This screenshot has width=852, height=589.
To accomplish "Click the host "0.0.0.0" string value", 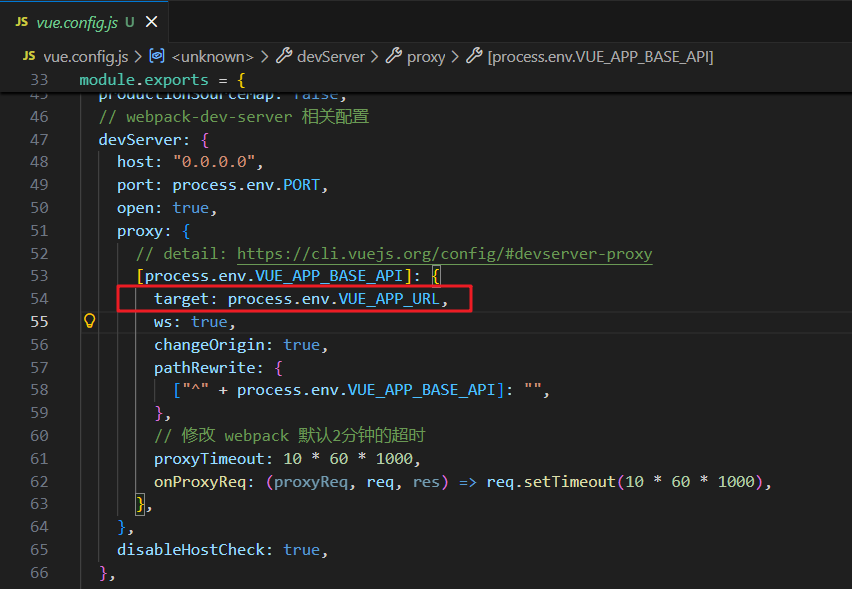I will [214, 162].
